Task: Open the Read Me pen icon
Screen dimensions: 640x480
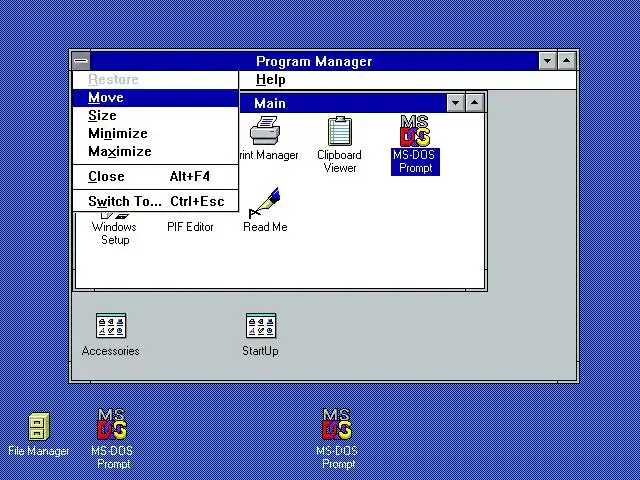Action: (264, 203)
